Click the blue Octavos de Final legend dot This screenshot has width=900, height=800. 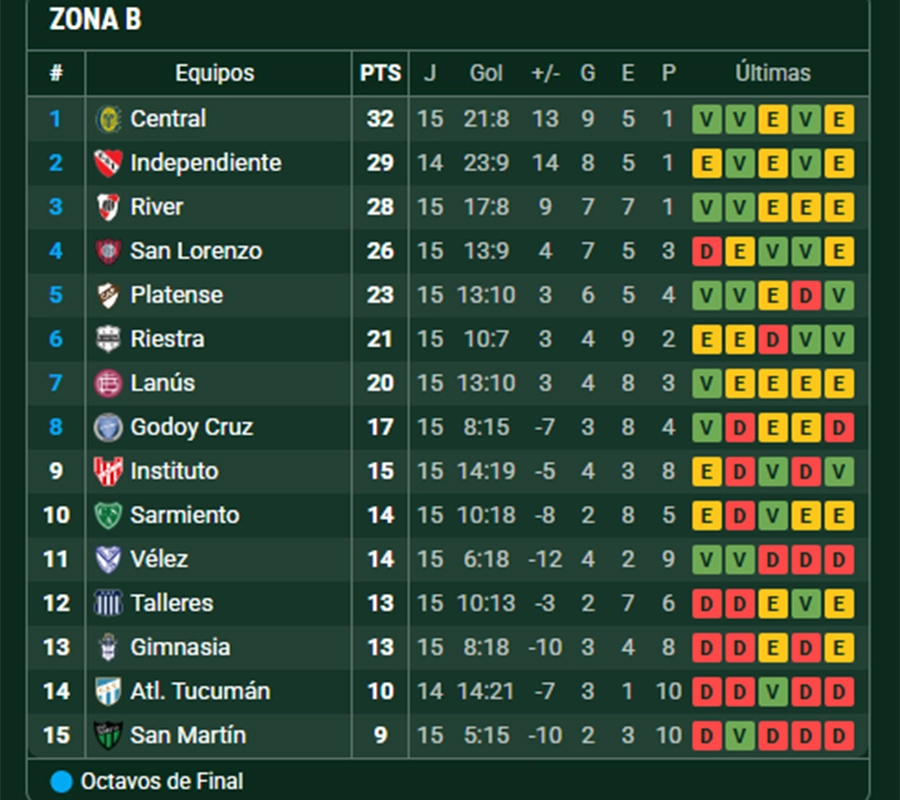pyautogui.click(x=61, y=782)
